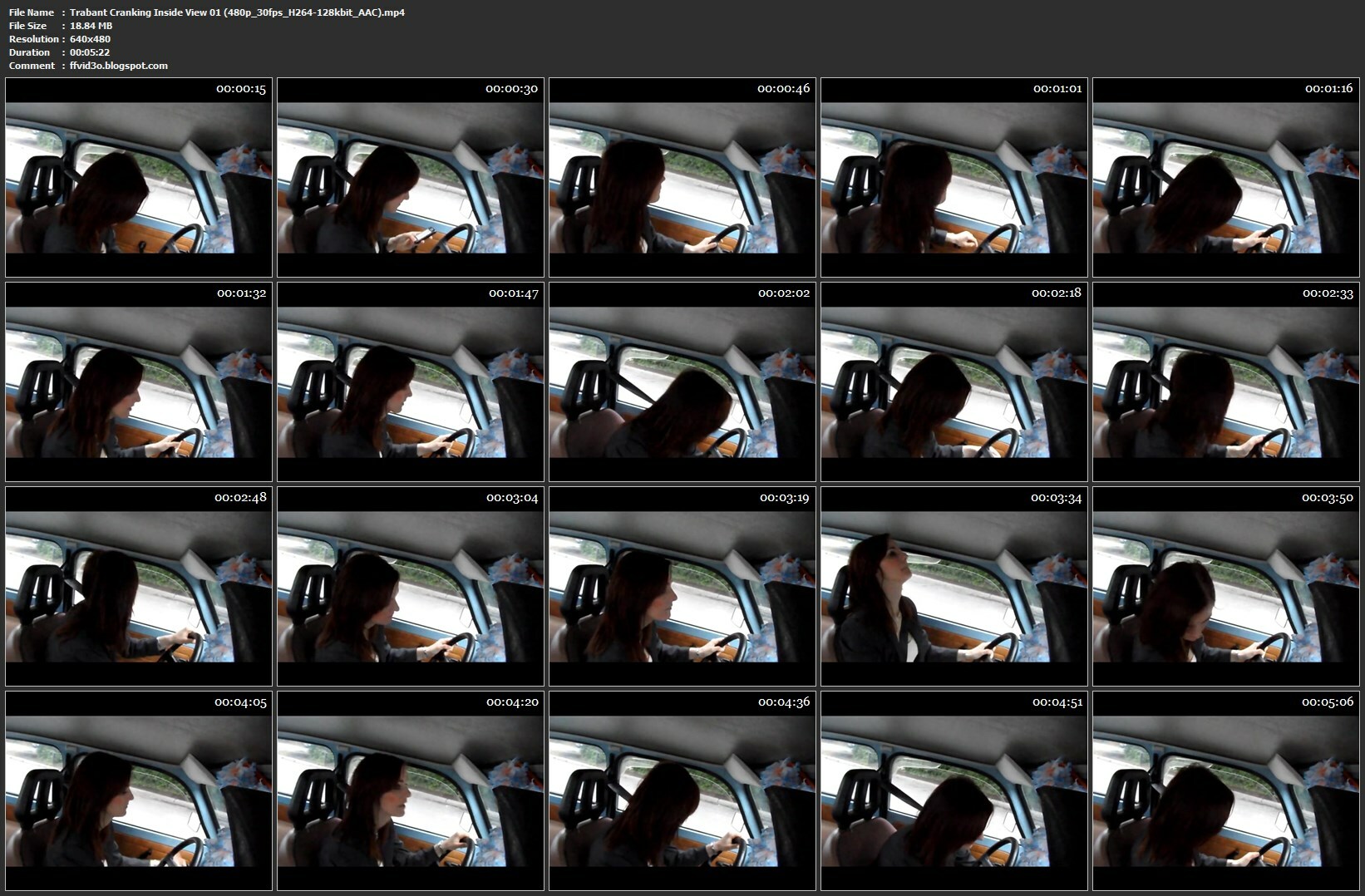
Task: Click the 'Comment' label
Action: (x=32, y=66)
